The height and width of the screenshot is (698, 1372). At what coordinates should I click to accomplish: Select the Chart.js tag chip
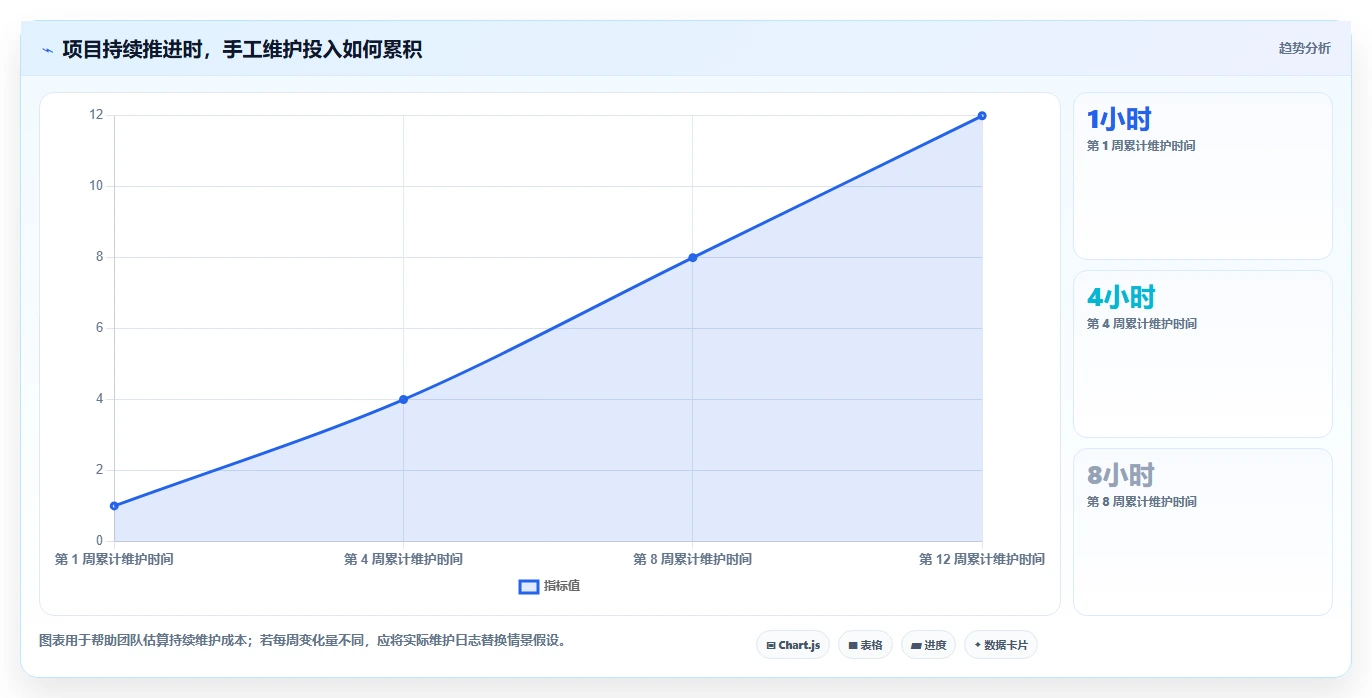click(792, 645)
